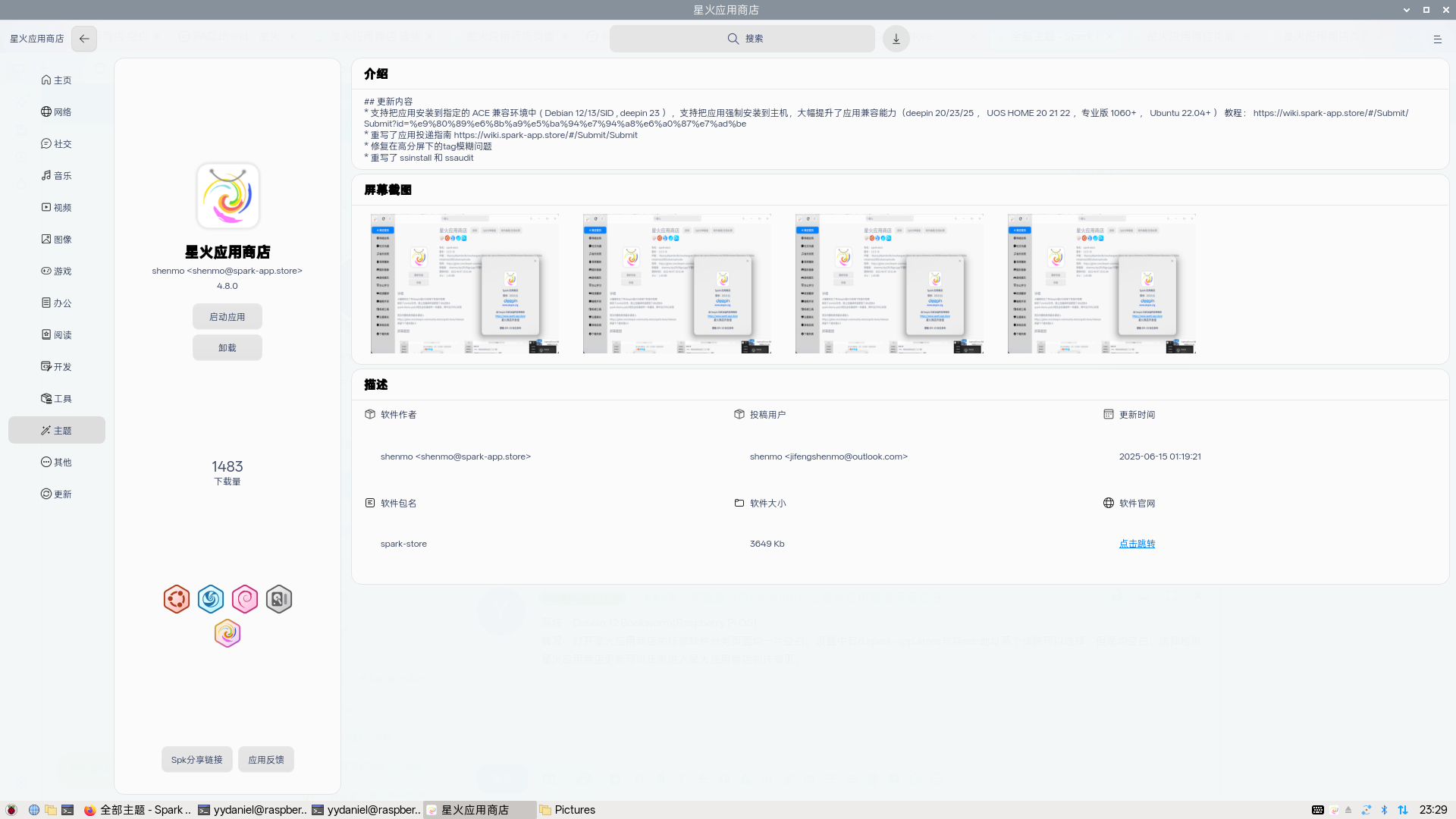The image size is (1456, 819).
Task: Open the fourth screenshot thumbnail
Action: pyautogui.click(x=1102, y=284)
